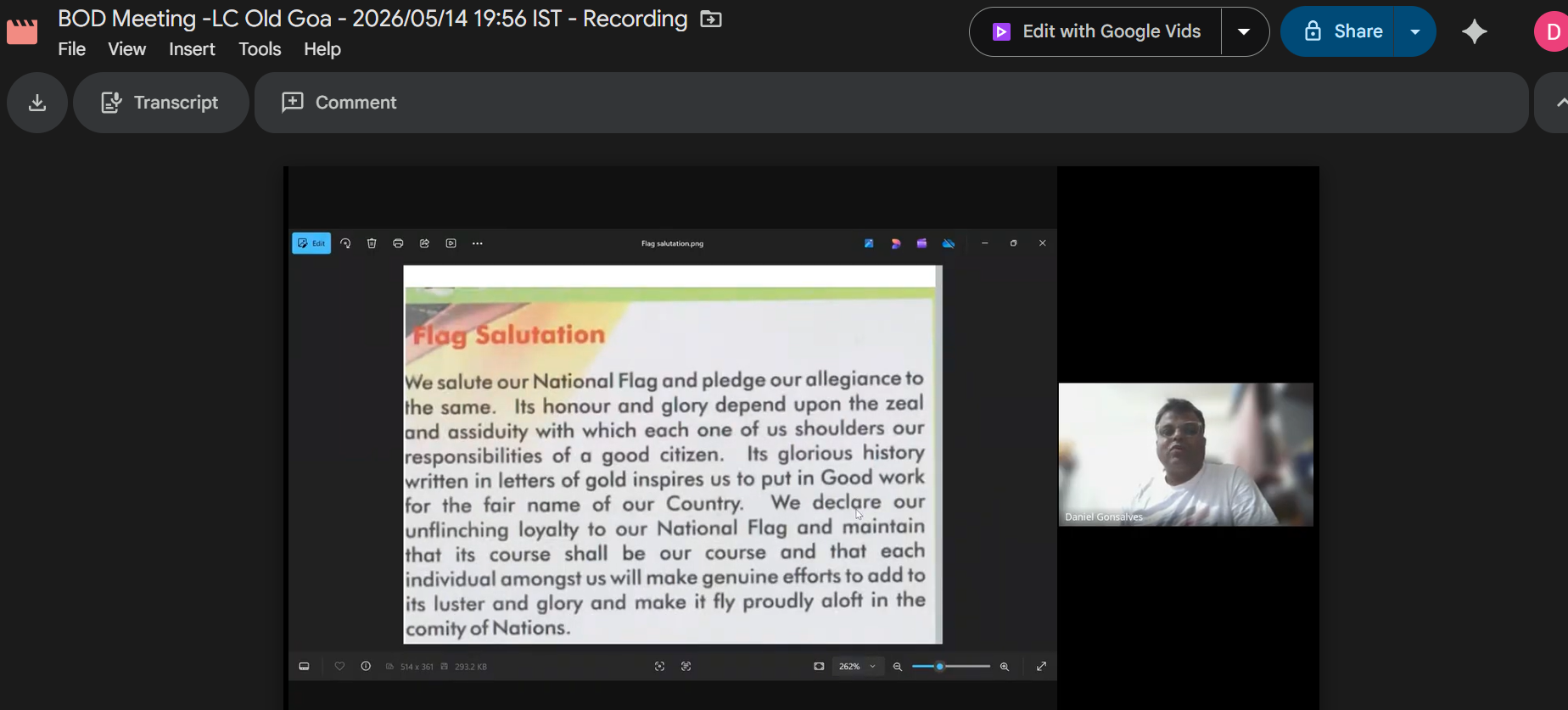Click the Daniel Gonsalves name label
The height and width of the screenshot is (710, 1568).
tap(1104, 517)
